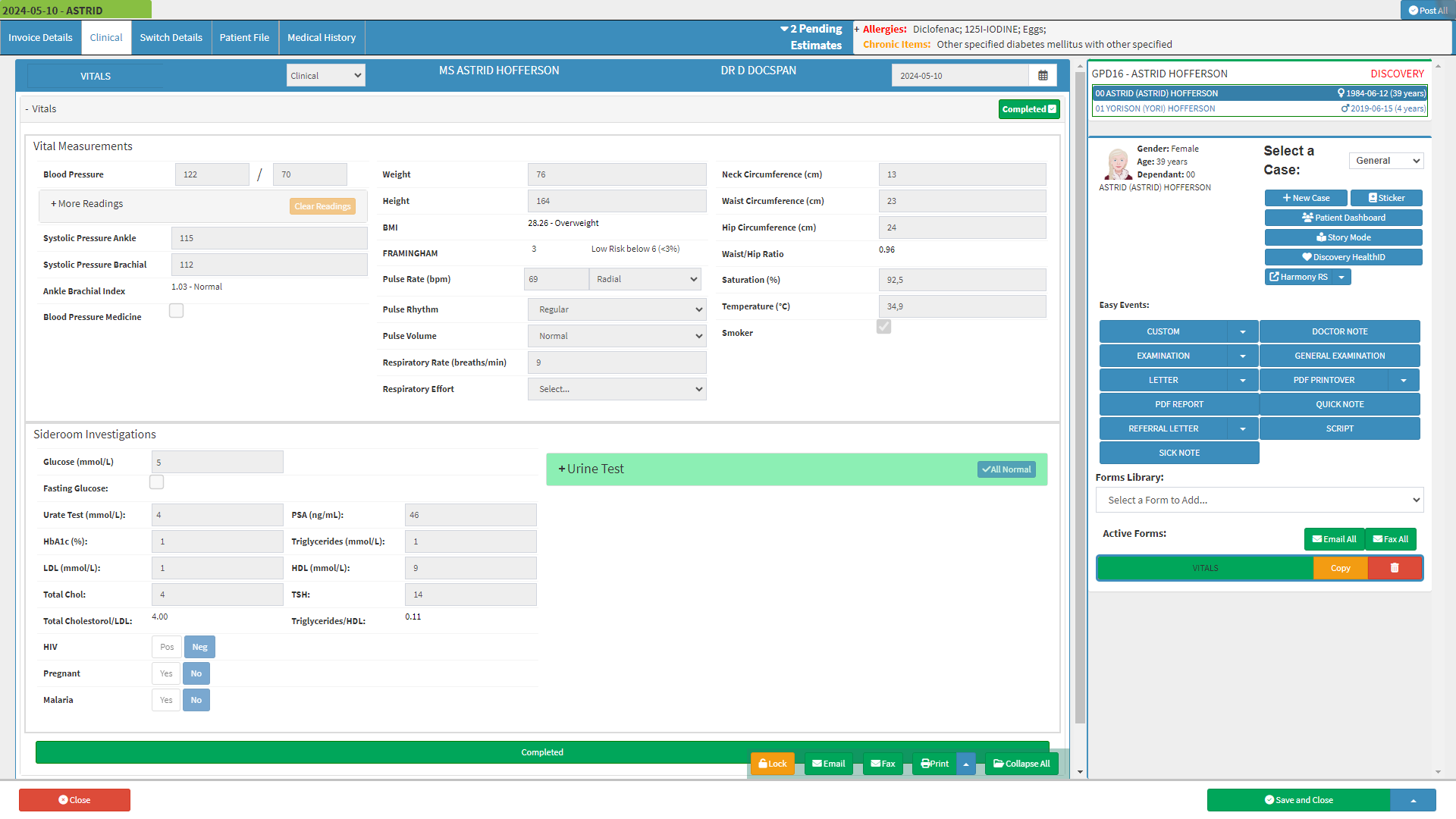Click the Clear Readings button

point(322,206)
